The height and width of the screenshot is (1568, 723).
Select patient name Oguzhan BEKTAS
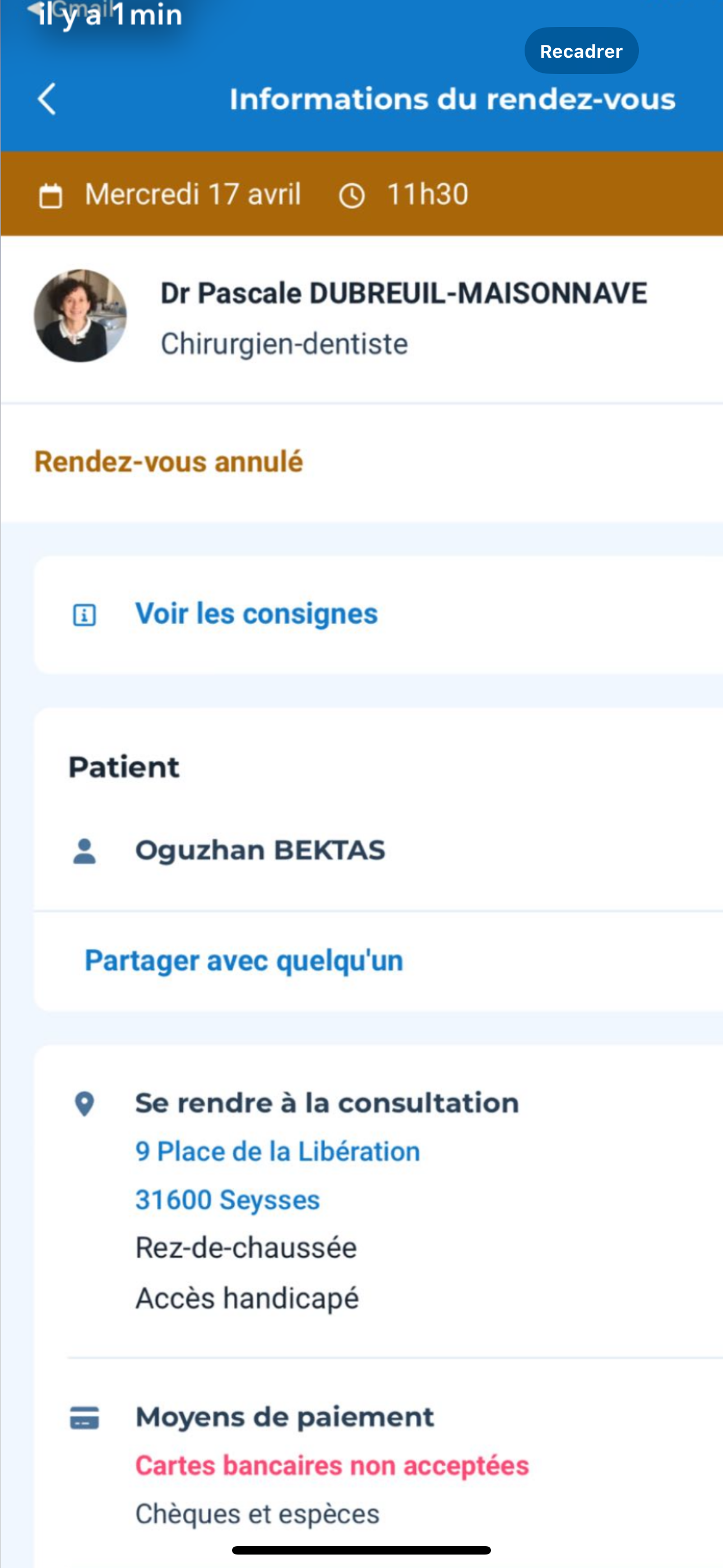[260, 850]
